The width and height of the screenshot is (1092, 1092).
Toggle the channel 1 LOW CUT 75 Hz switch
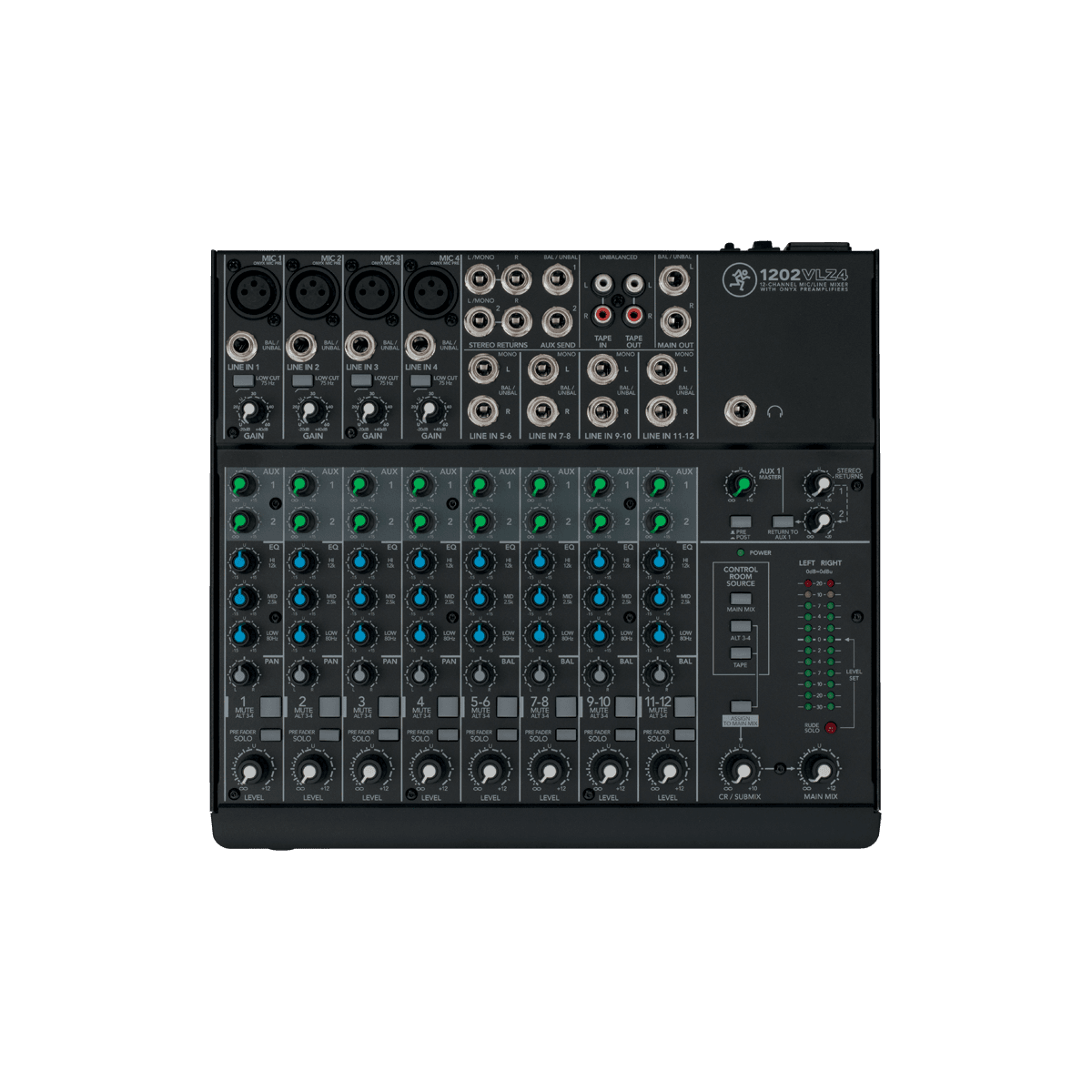pyautogui.click(x=242, y=379)
